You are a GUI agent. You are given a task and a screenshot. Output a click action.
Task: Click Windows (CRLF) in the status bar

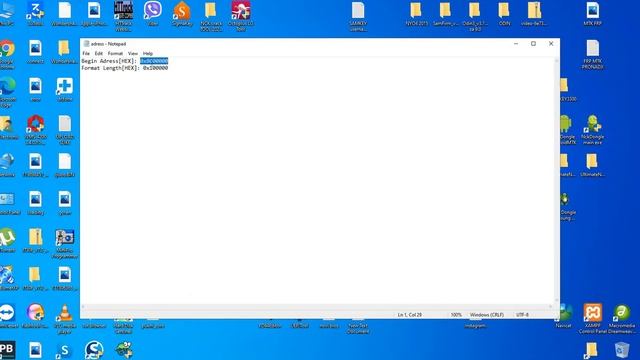[x=487, y=315]
